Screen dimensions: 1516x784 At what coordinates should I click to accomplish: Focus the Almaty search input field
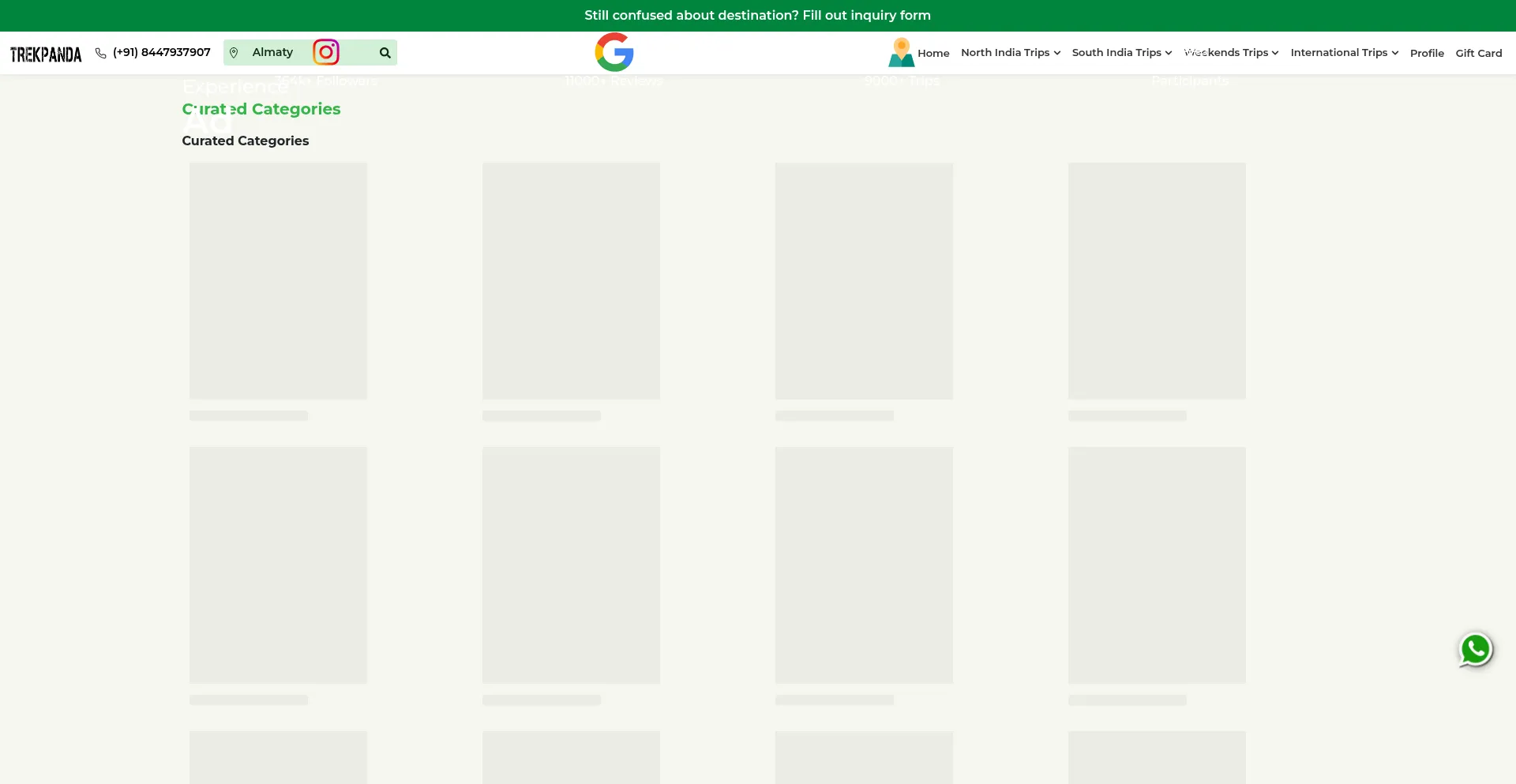pyautogui.click(x=276, y=53)
